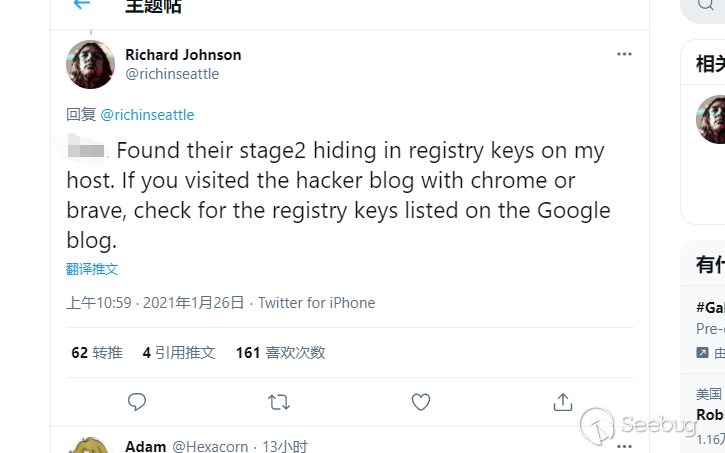Viewport: 725px width, 453px height.
Task: Open the tweet's three-dot more menu
Action: 624,54
